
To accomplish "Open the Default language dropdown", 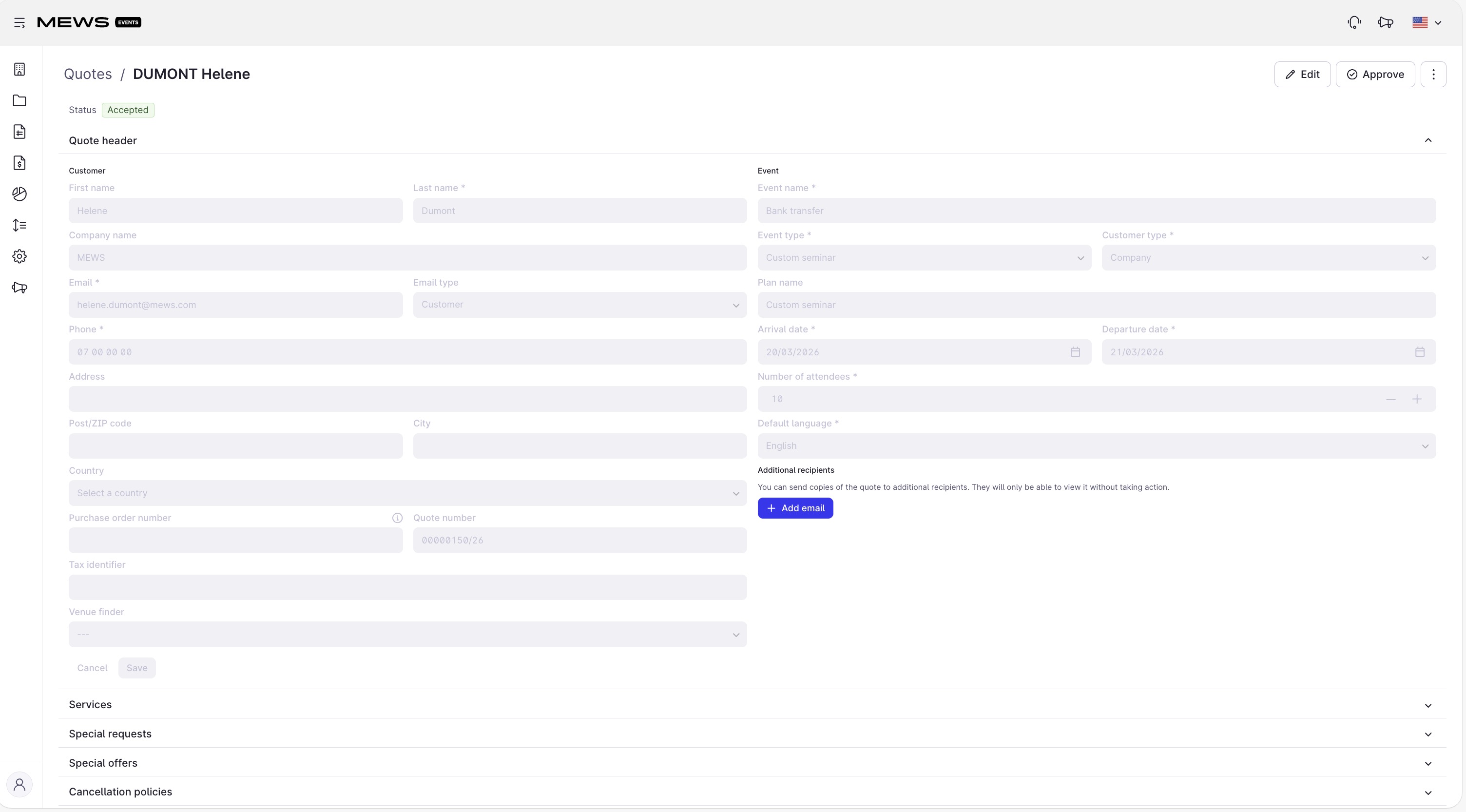I will click(1097, 446).
